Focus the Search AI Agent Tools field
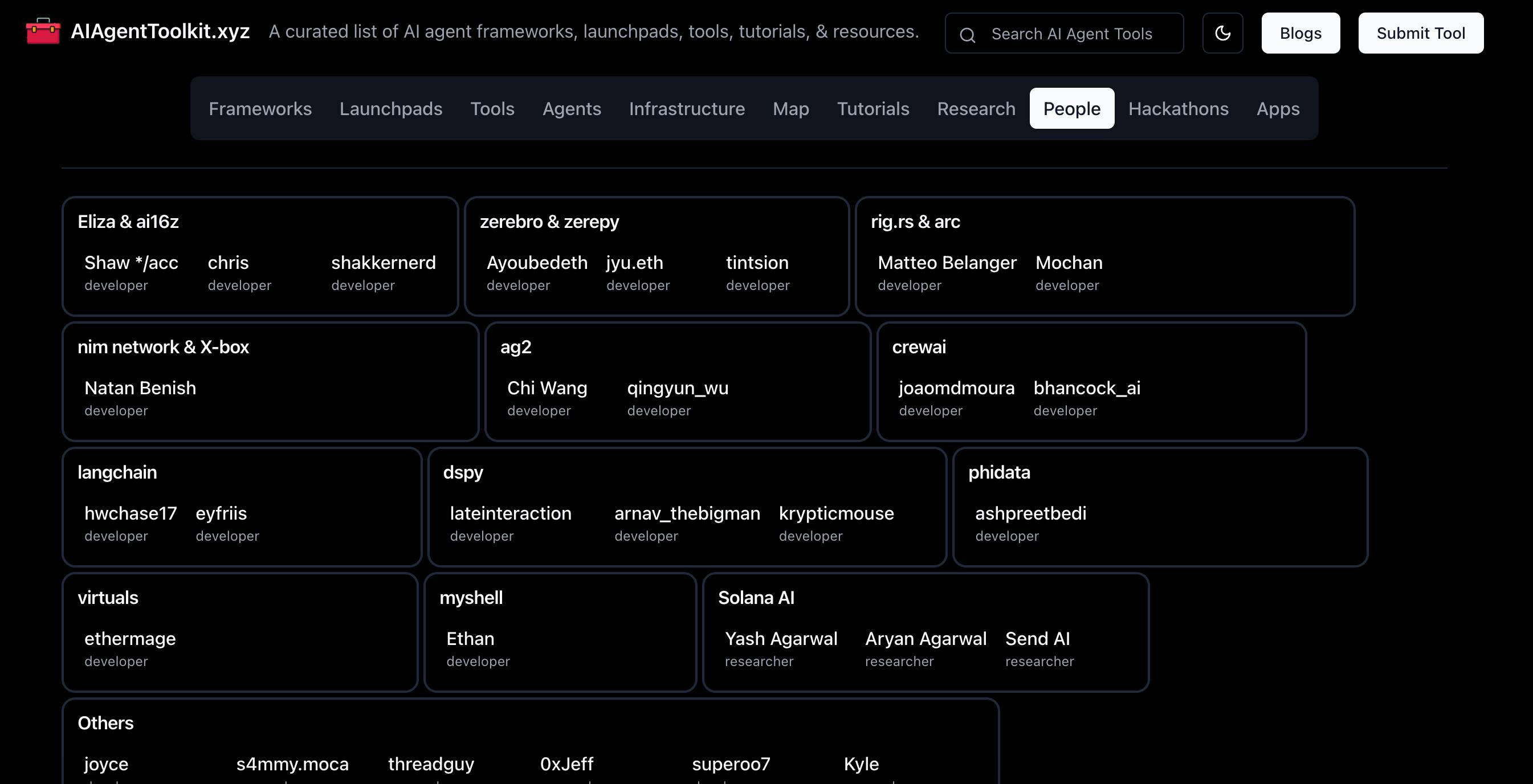This screenshot has height=784, width=1533. (1071, 34)
